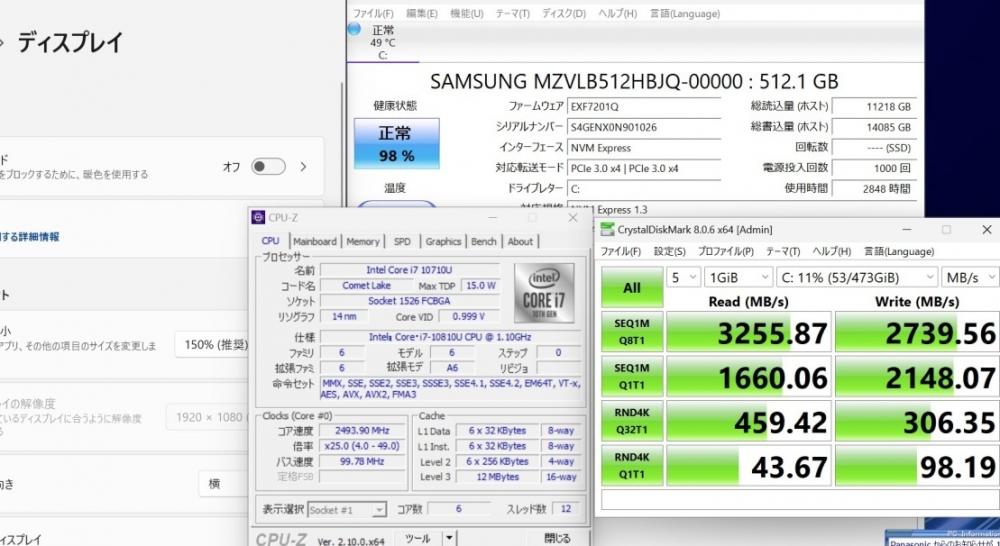1000x546 pixels.
Task: Open プロファイル(P) menu in CrystalDiskMark
Action: pos(726,251)
